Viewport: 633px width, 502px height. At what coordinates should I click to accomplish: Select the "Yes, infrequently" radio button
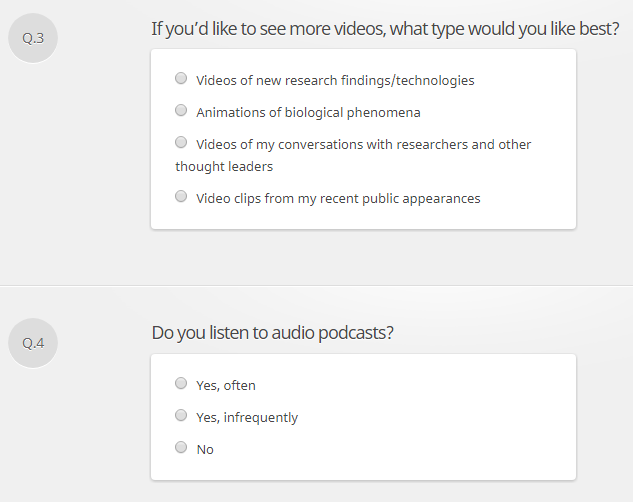(x=181, y=415)
